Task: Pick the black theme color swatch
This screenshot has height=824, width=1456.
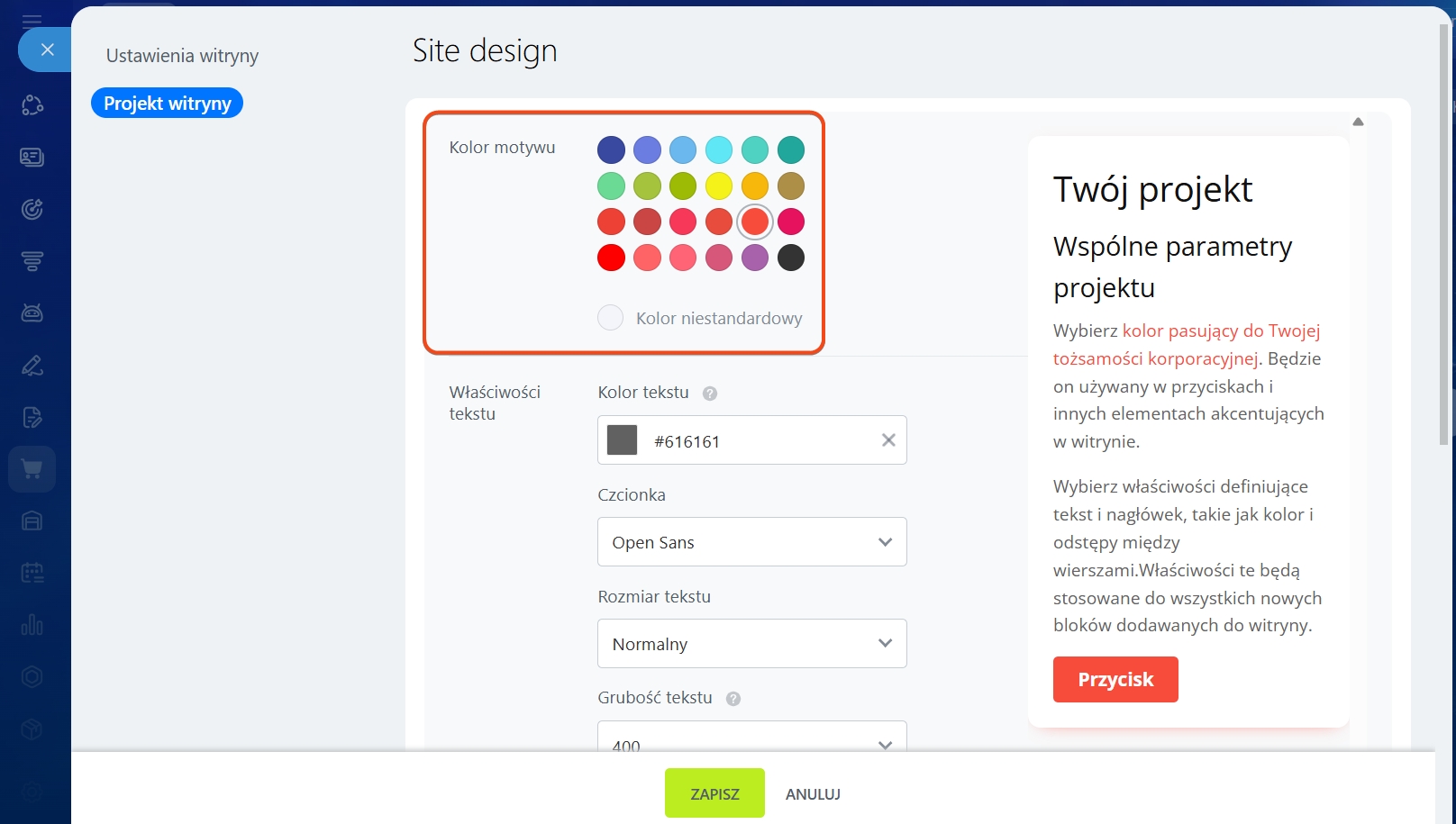Action: 791,258
